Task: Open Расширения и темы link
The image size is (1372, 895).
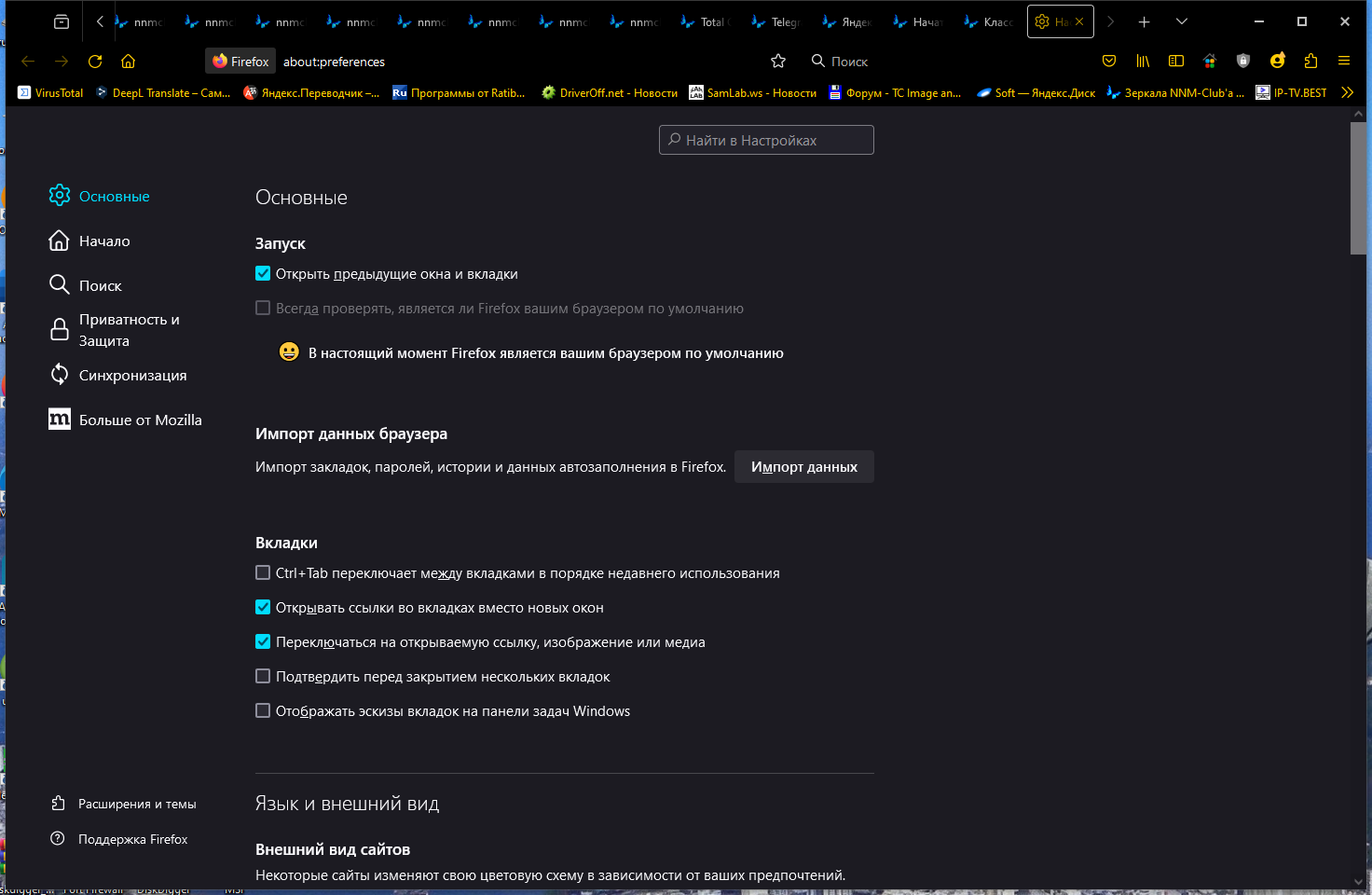Action: tap(124, 804)
